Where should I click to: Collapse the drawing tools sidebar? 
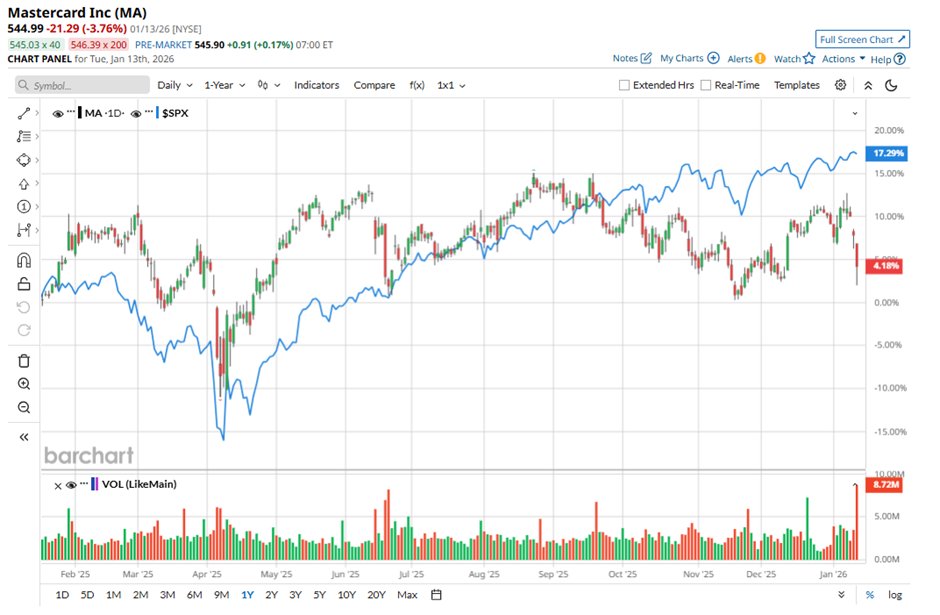24,437
